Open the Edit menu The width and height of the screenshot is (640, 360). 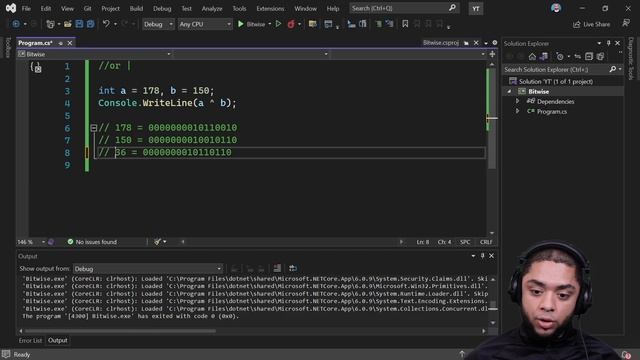click(46, 8)
